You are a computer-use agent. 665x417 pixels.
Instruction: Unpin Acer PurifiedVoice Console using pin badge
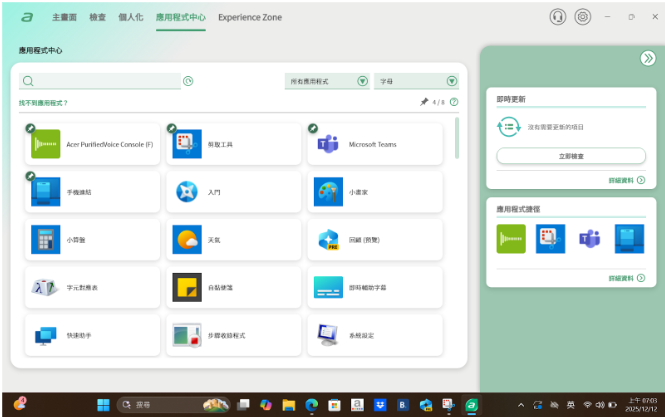[x=31, y=128]
